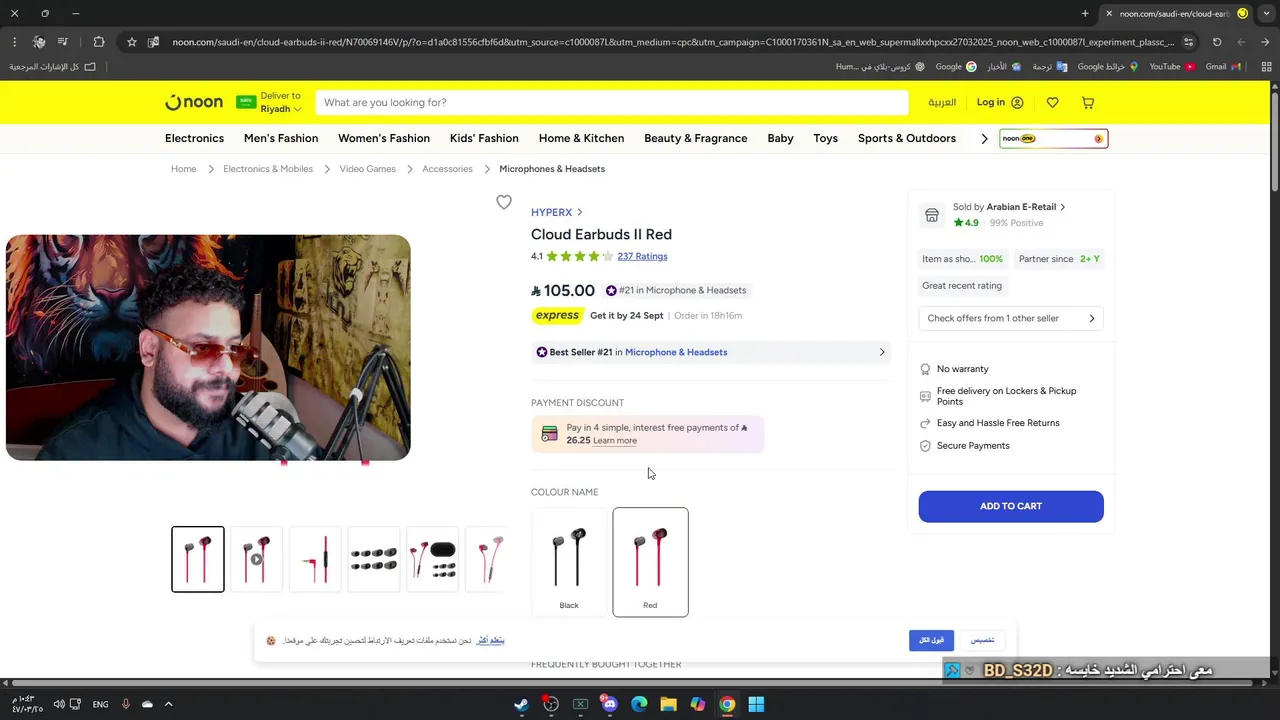1280x720 pixels.
Task: Focus the 'What are you looking for?' search box
Action: tap(612, 102)
